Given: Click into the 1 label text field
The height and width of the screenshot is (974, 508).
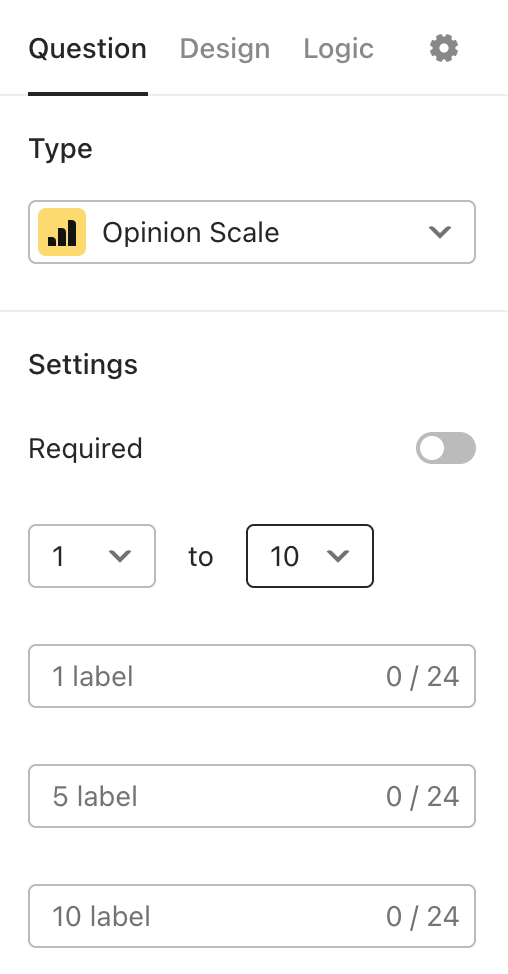Looking at the screenshot, I should click(x=252, y=676).
